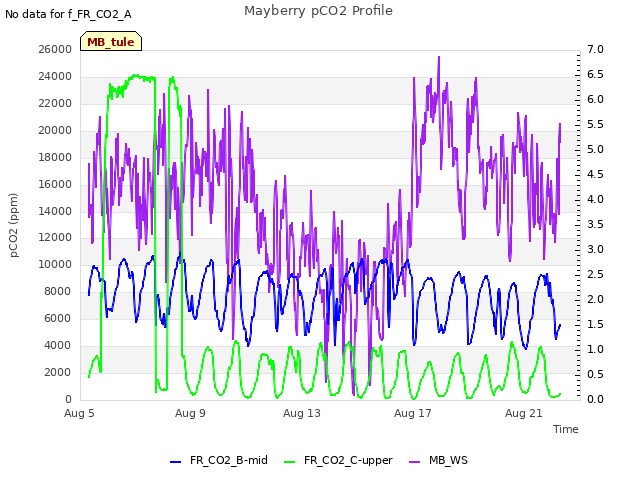Viewport: 640px width, 480px height.
Task: Click the blue FR_CO2_B-mid legend swatch
Action: tap(176, 462)
